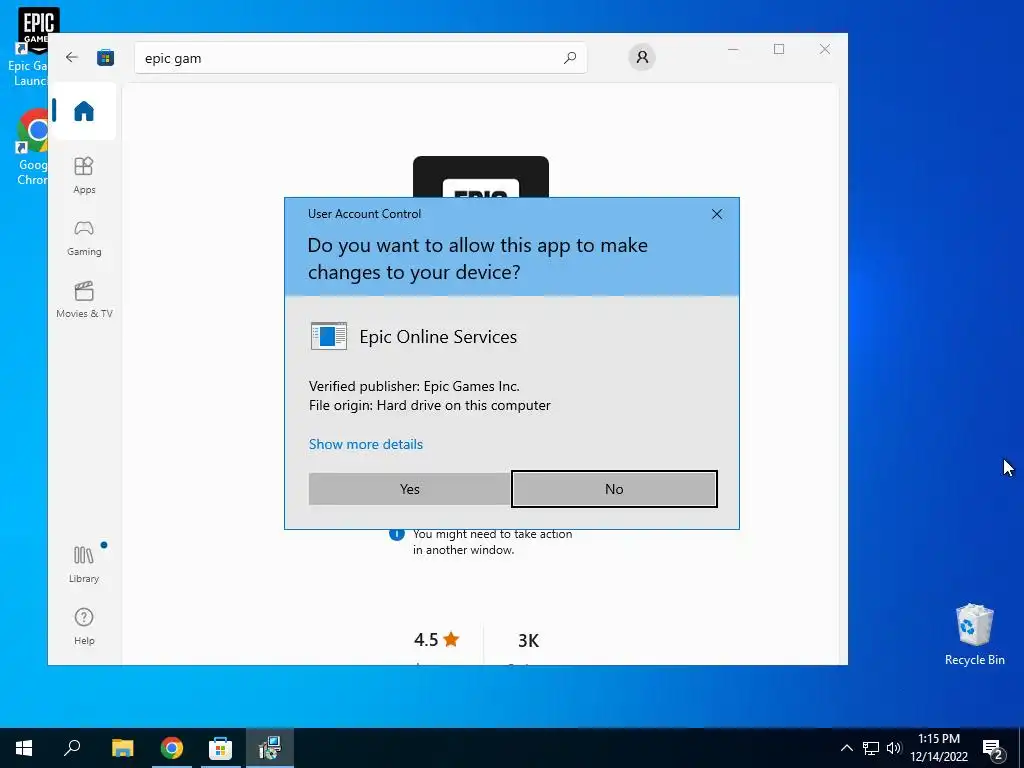
Task: Open the Gaming section in Store
Action: (84, 238)
